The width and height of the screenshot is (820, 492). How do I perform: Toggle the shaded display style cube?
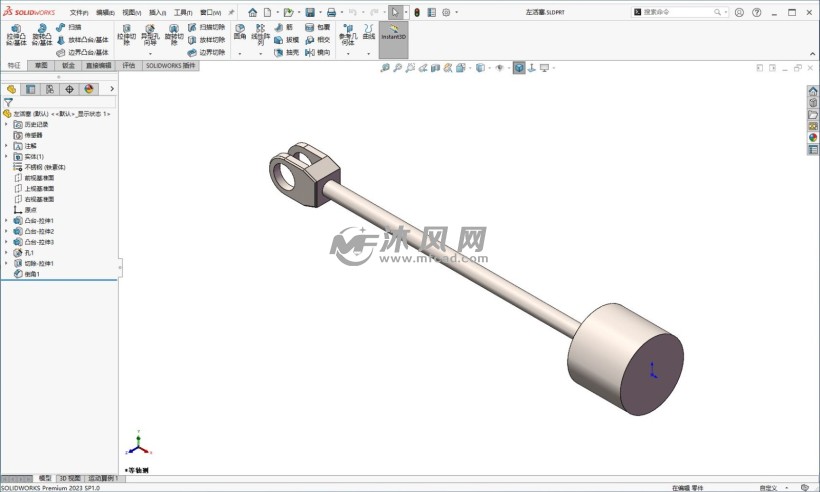coord(519,68)
